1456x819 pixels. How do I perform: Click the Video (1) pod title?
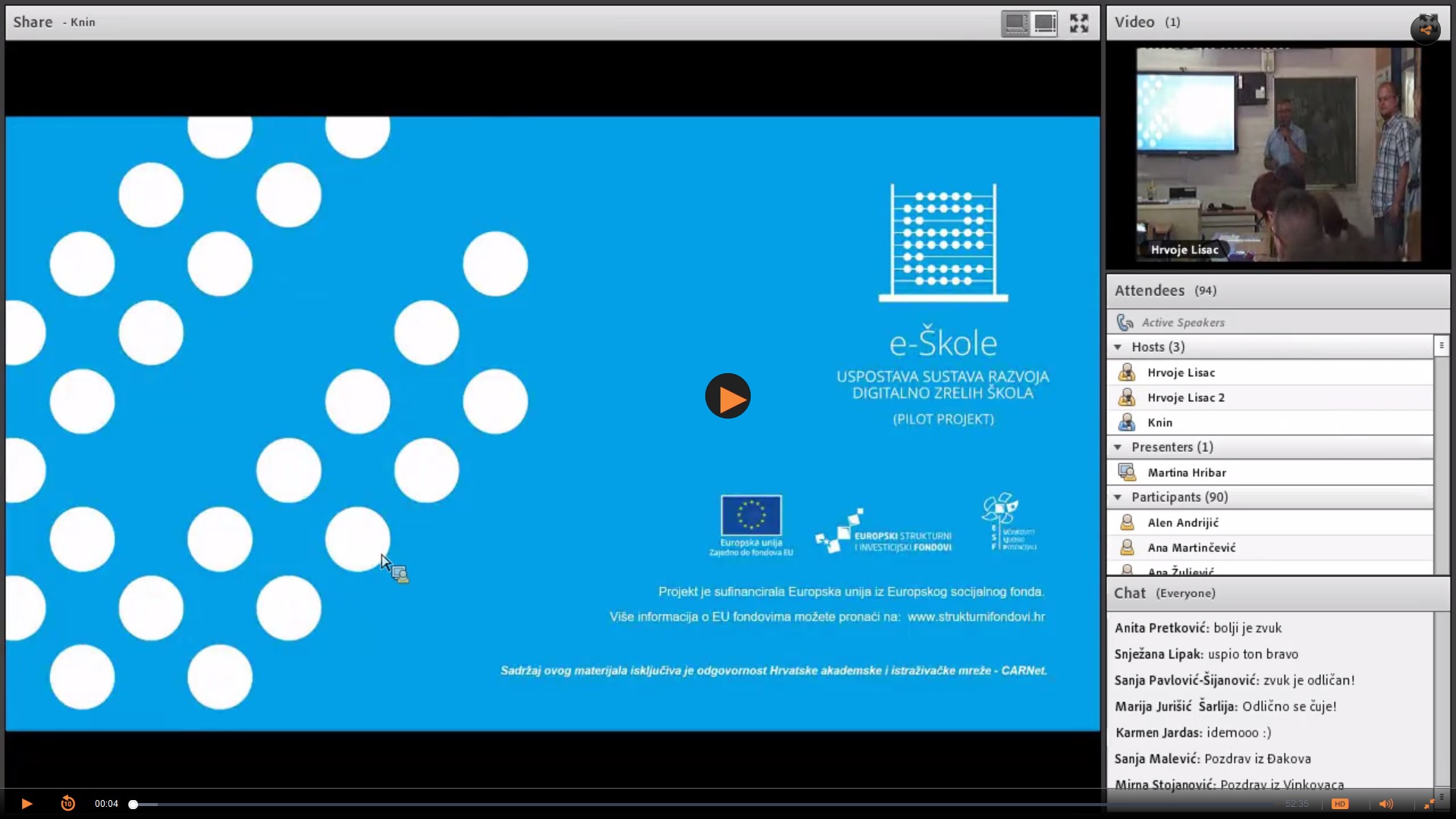click(x=1147, y=22)
